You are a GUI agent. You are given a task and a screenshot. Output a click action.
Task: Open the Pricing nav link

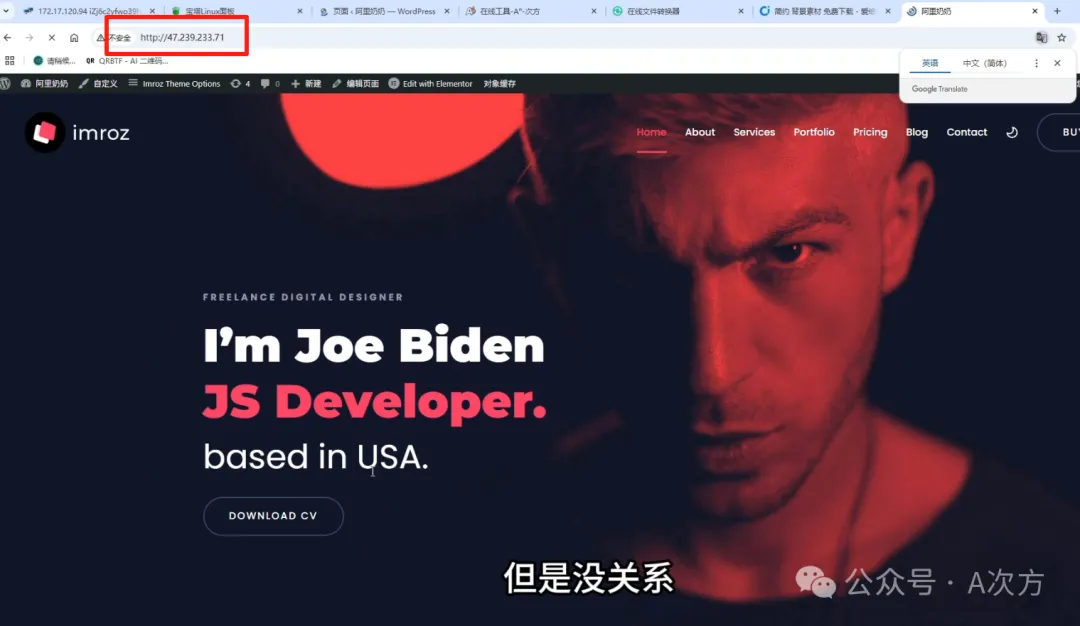[870, 132]
